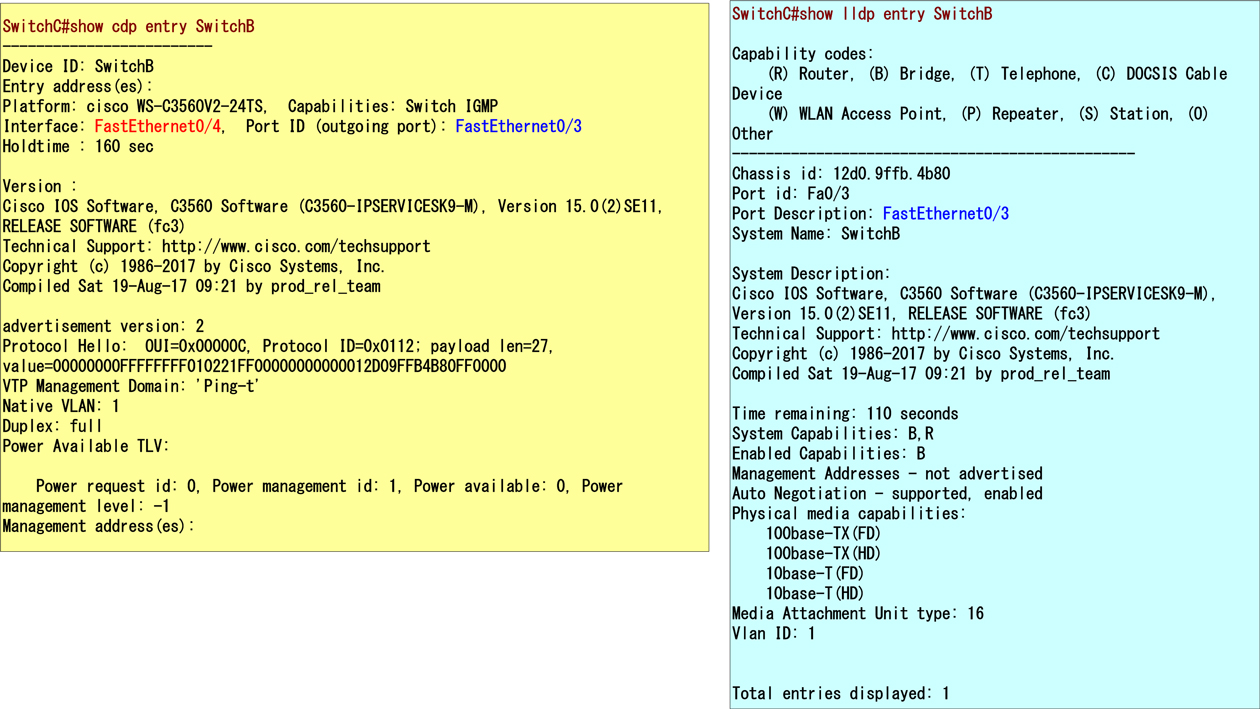
Task: Click the 'Time remaining: 110 seconds' line
Action: [844, 414]
